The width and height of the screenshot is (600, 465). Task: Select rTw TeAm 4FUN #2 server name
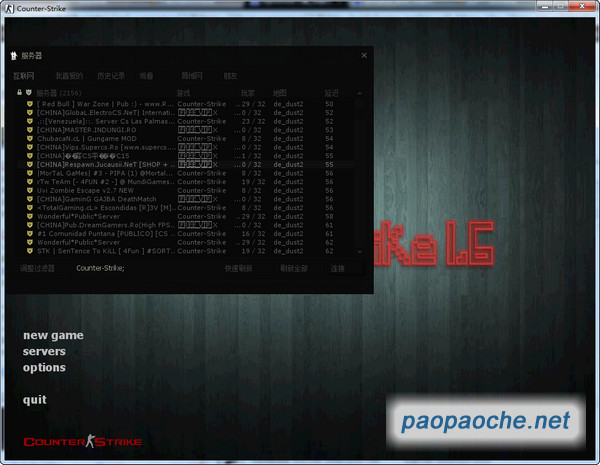tap(106, 182)
